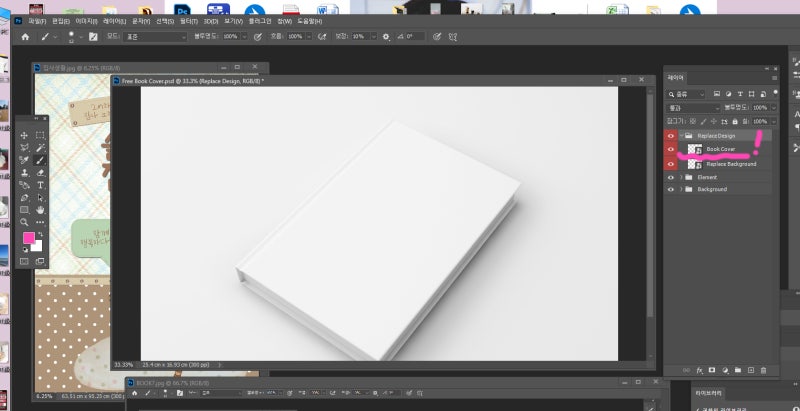Image resolution: width=800 pixels, height=411 pixels.
Task: Open the Photoshop icon on the desktop
Action: [x=184, y=7]
